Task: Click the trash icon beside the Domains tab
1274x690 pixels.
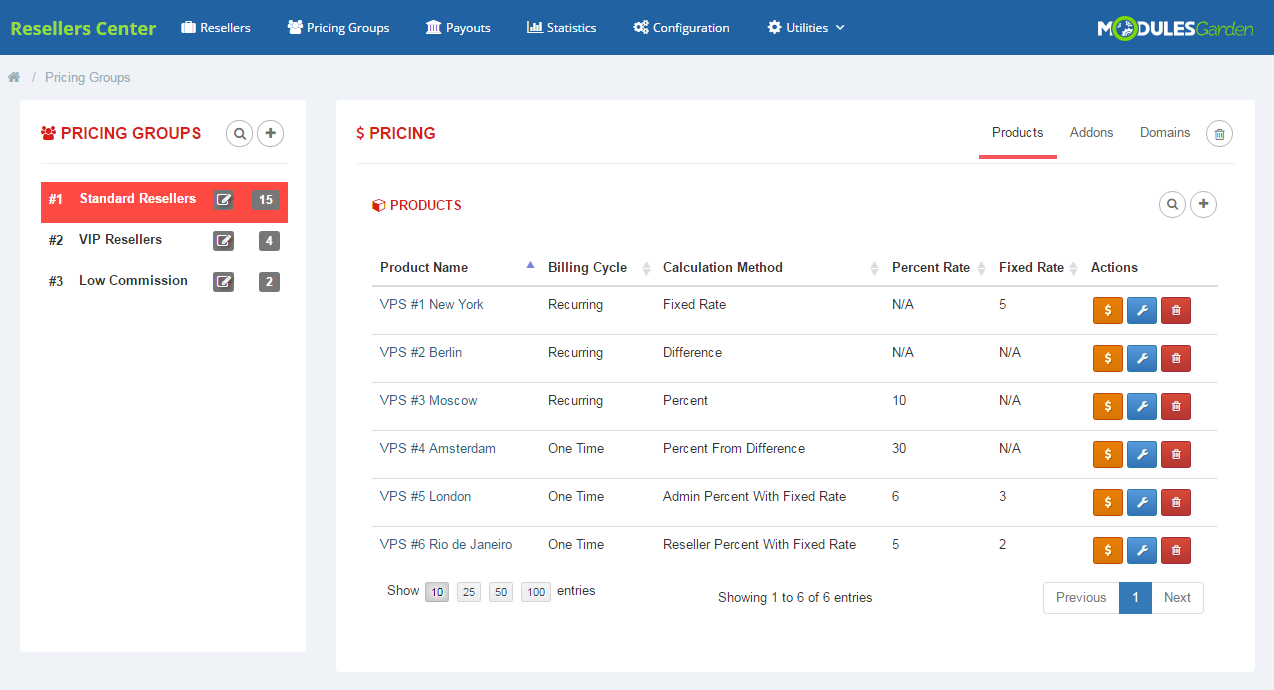Action: (x=1219, y=133)
